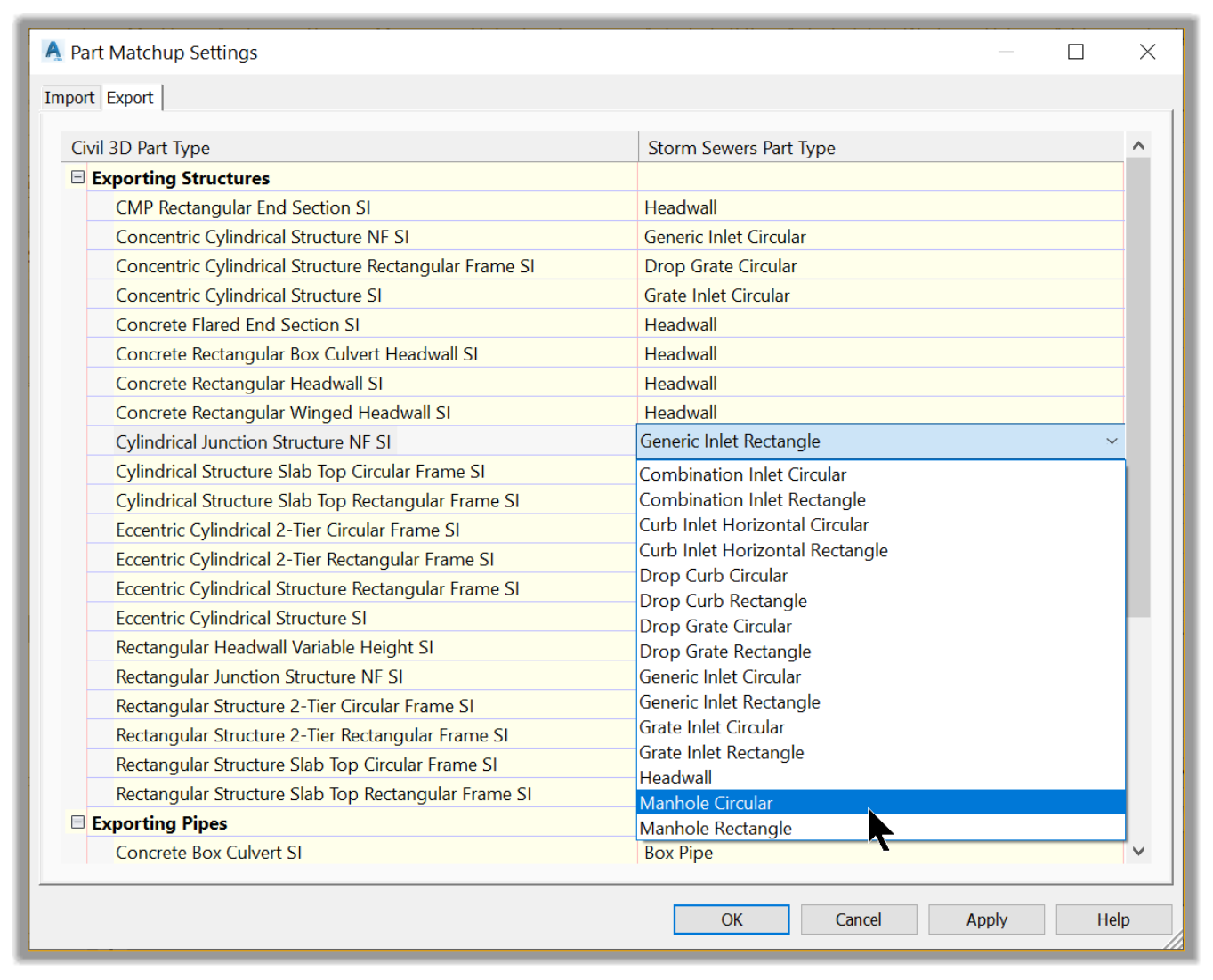Click the Autodesk app icon in title bar

(53, 52)
